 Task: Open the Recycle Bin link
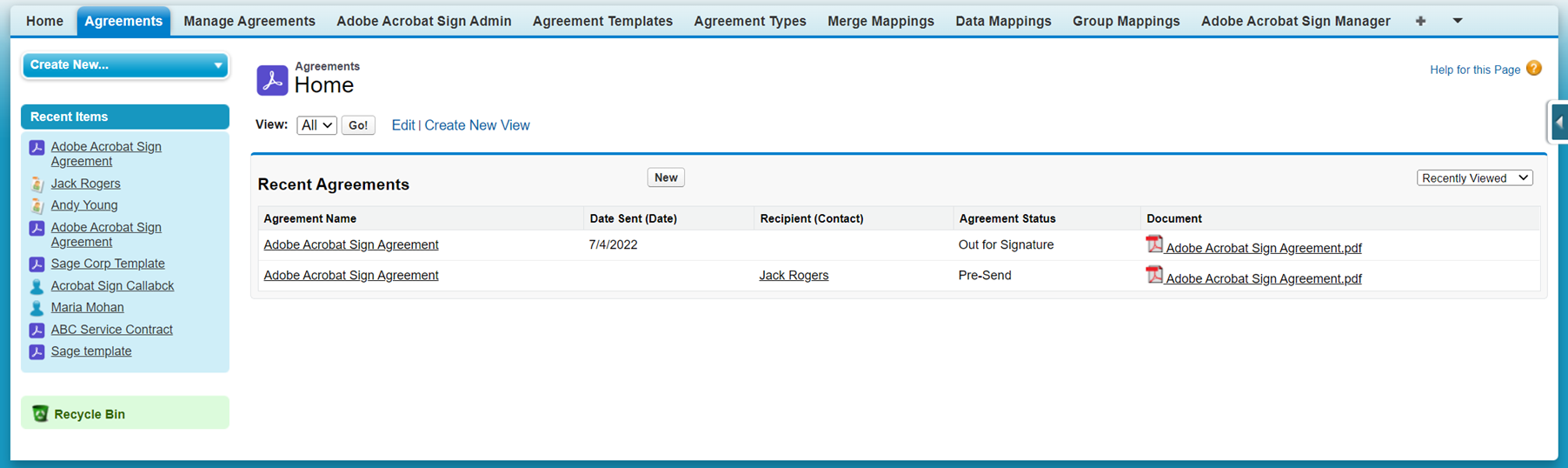point(90,414)
